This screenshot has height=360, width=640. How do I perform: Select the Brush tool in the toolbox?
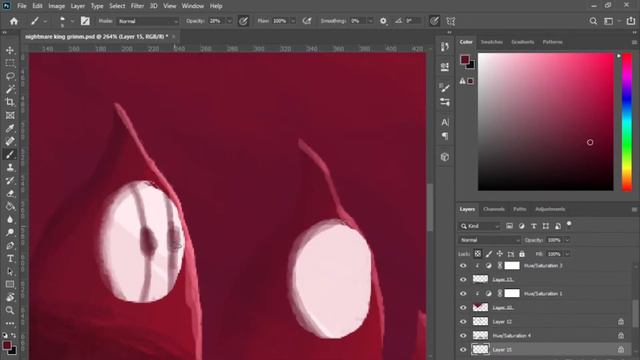pos(10,155)
